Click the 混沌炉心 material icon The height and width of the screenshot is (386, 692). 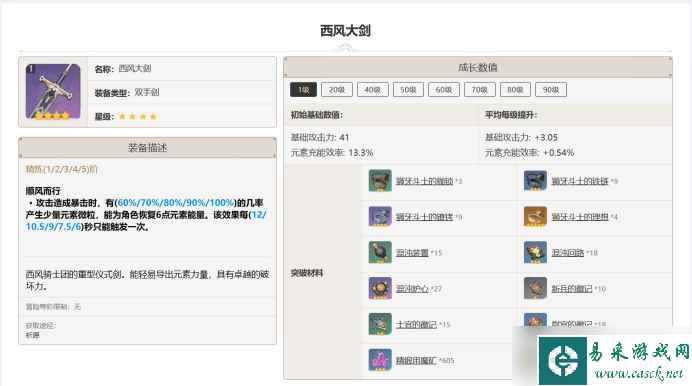point(380,289)
